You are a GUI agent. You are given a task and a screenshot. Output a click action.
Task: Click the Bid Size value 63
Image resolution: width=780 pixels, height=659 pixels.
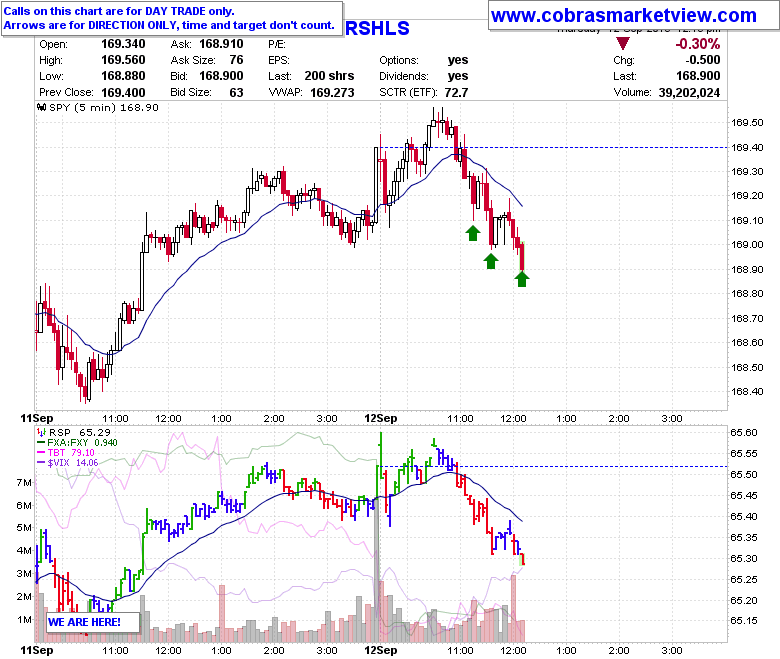(236, 93)
